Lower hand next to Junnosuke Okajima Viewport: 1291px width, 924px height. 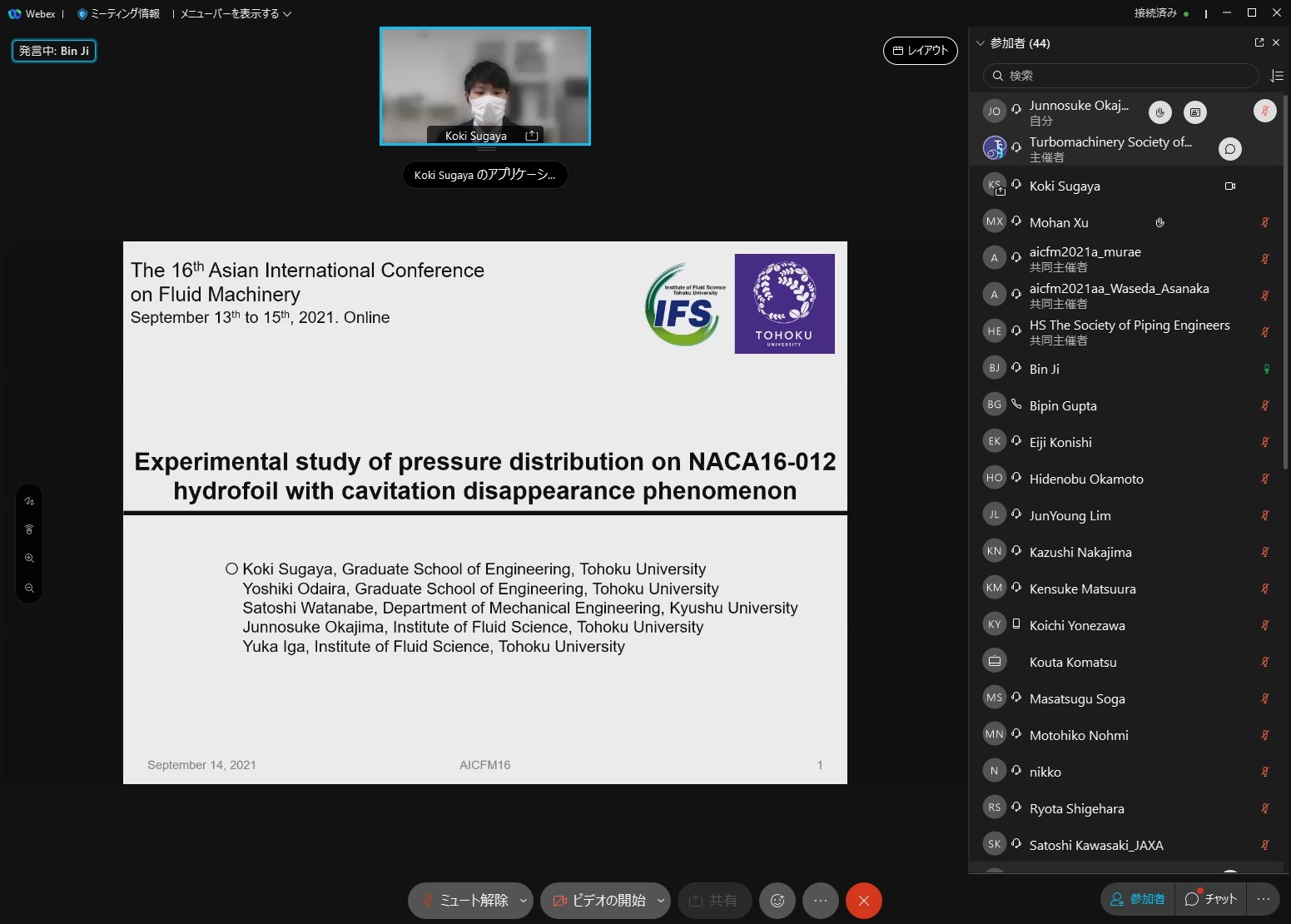(1160, 112)
